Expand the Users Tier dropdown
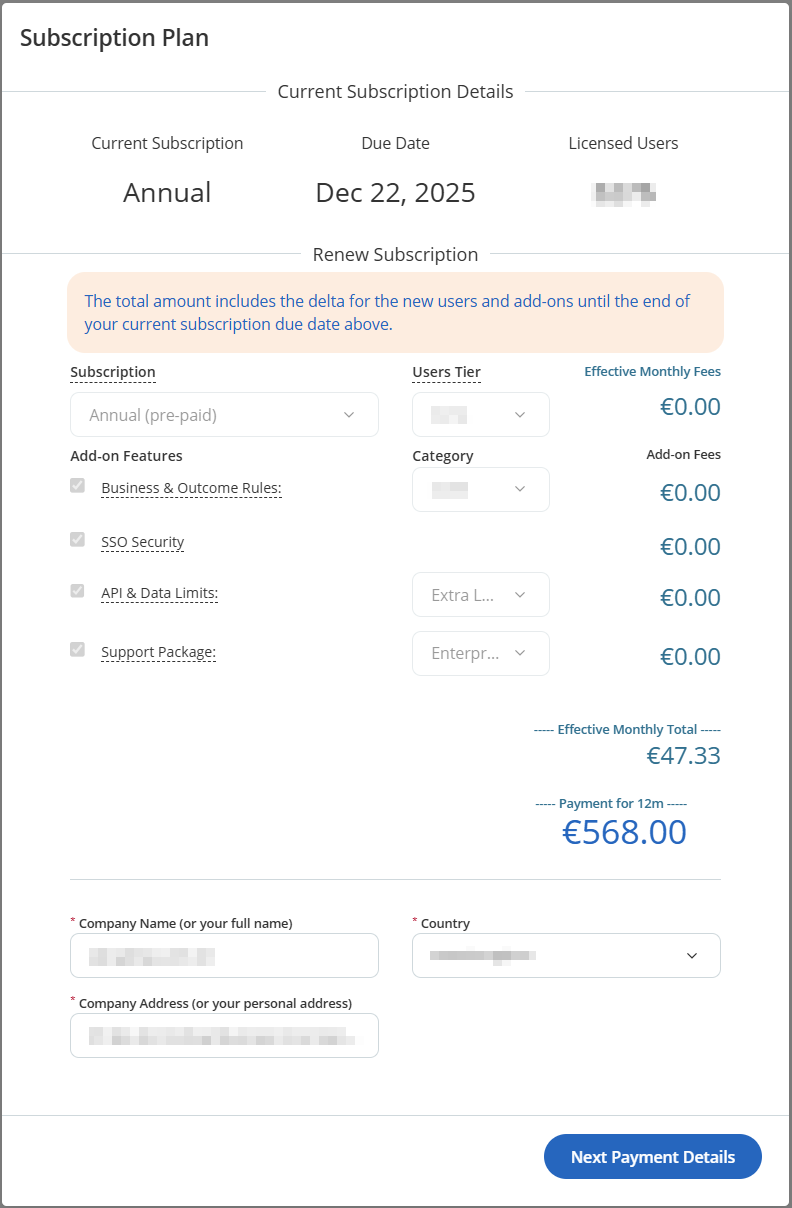The image size is (792, 1208). point(481,415)
